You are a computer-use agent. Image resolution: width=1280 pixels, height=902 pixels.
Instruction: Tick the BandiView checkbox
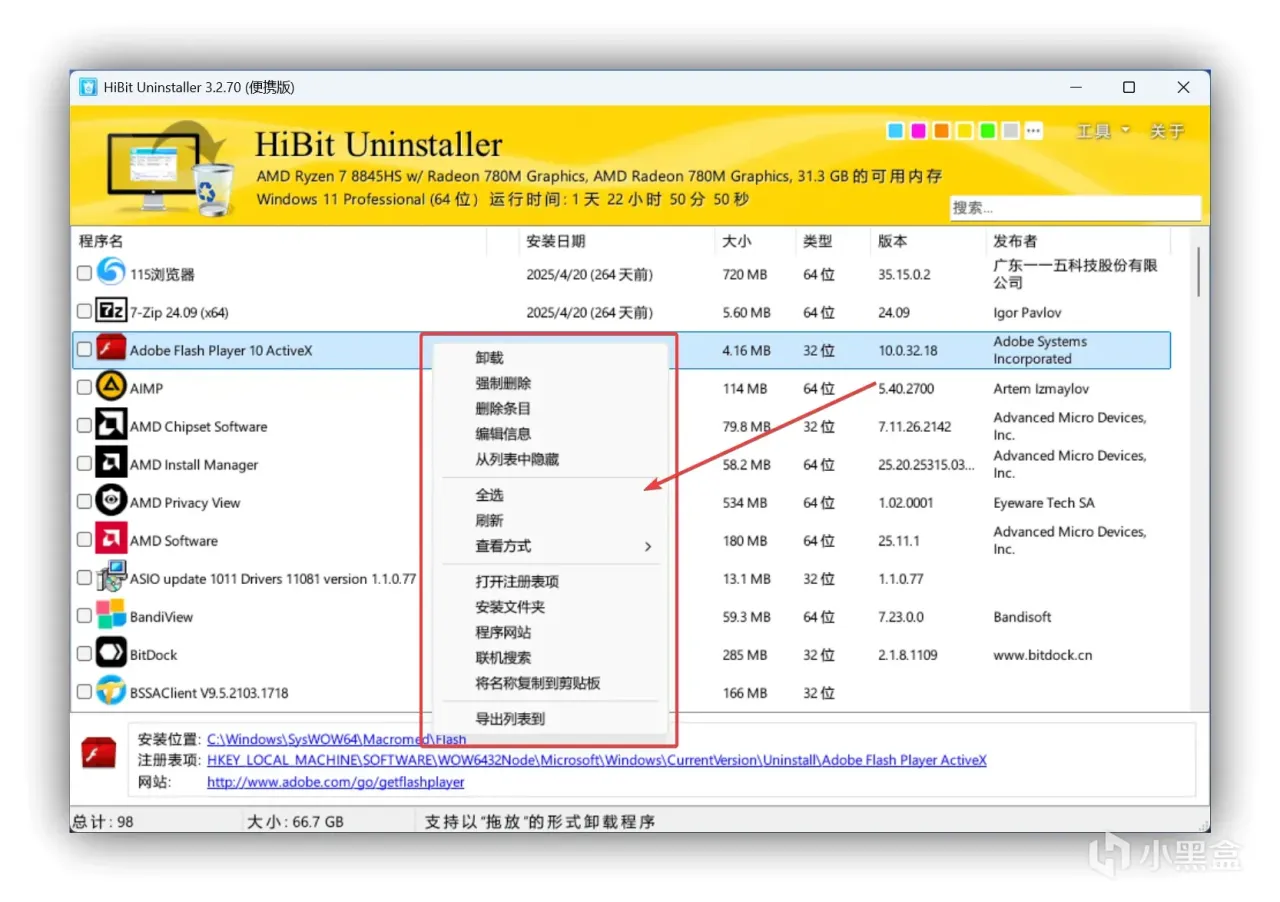(x=84, y=616)
